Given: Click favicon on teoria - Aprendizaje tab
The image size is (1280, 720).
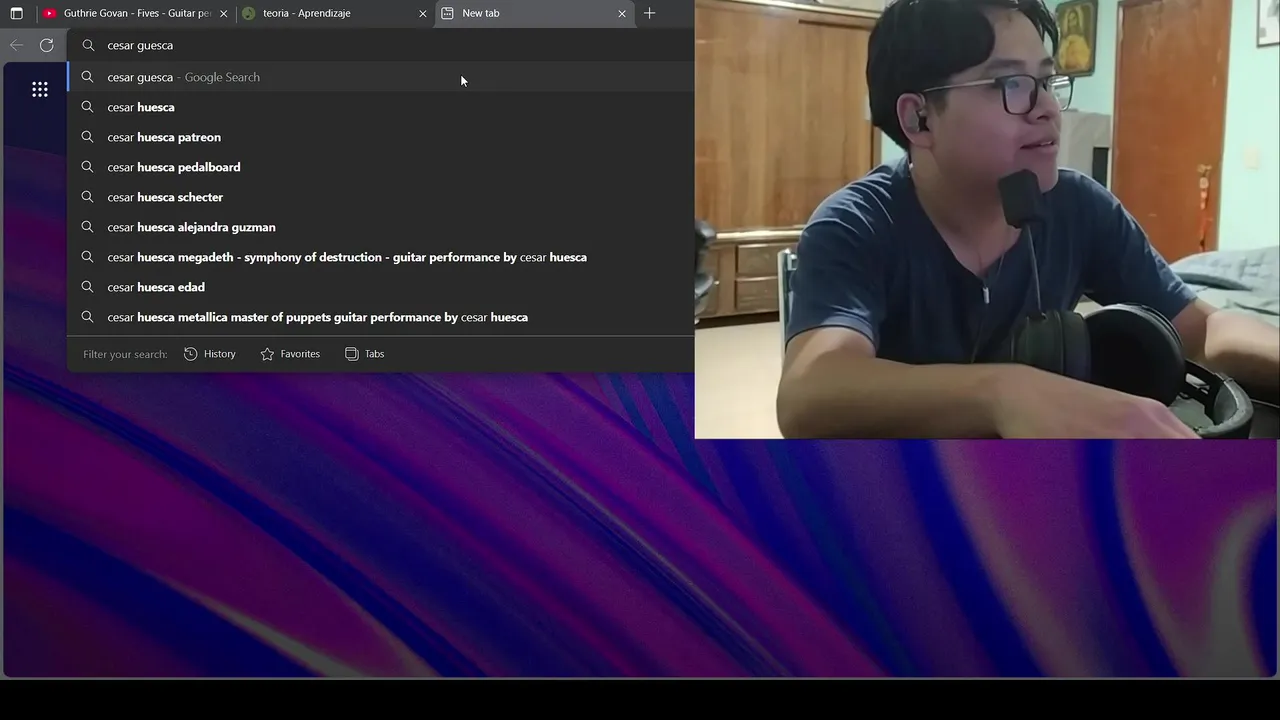Looking at the screenshot, I should point(249,13).
